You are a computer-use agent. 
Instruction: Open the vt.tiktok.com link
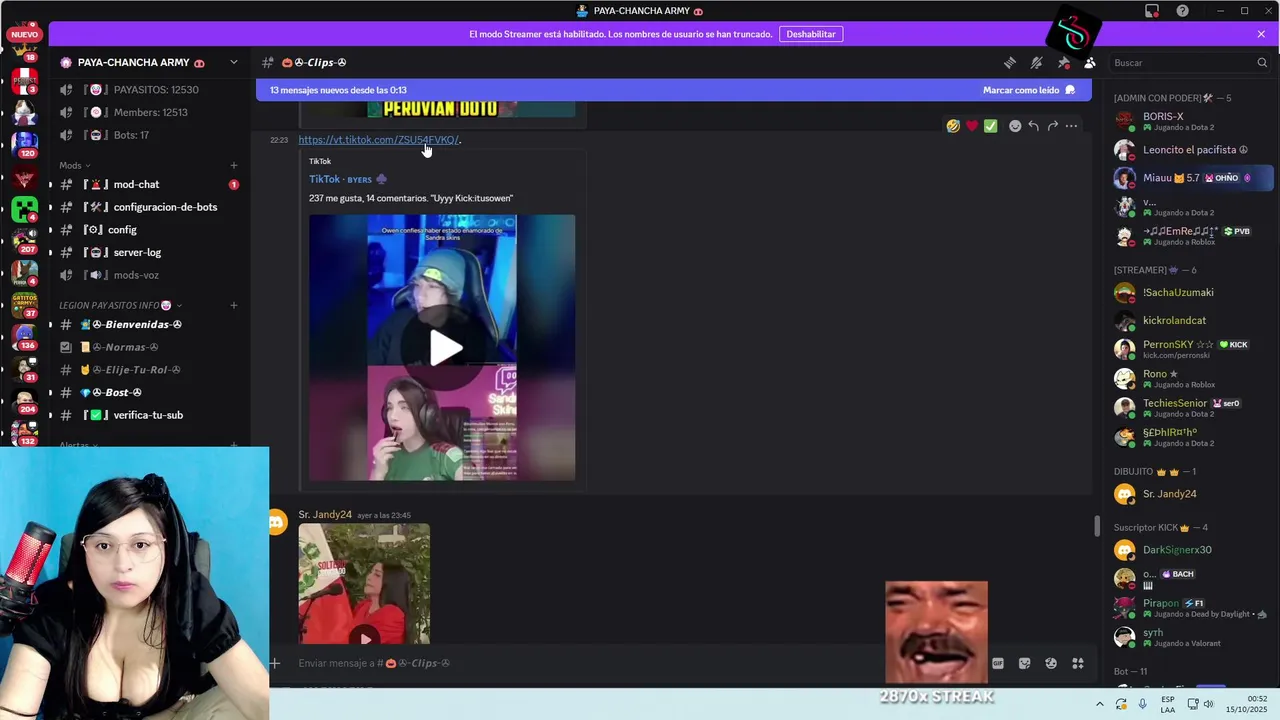pos(378,140)
